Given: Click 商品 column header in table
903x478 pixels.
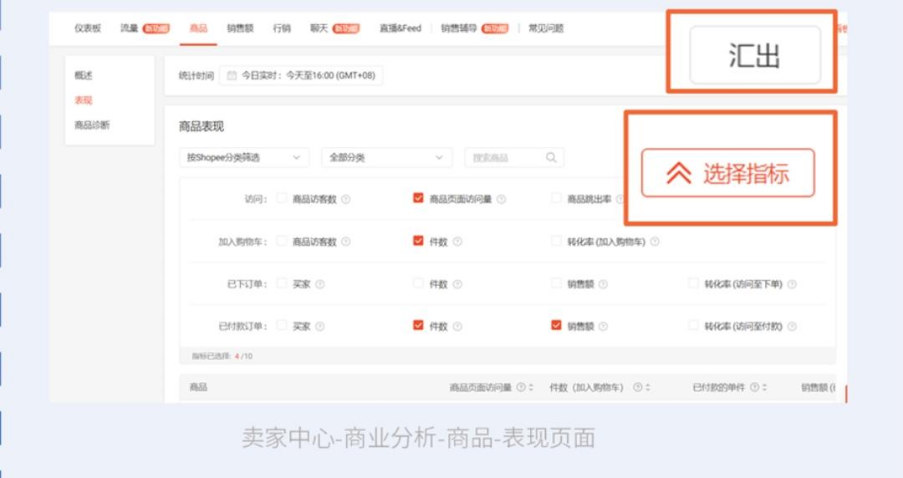Looking at the screenshot, I should pyautogui.click(x=198, y=387).
